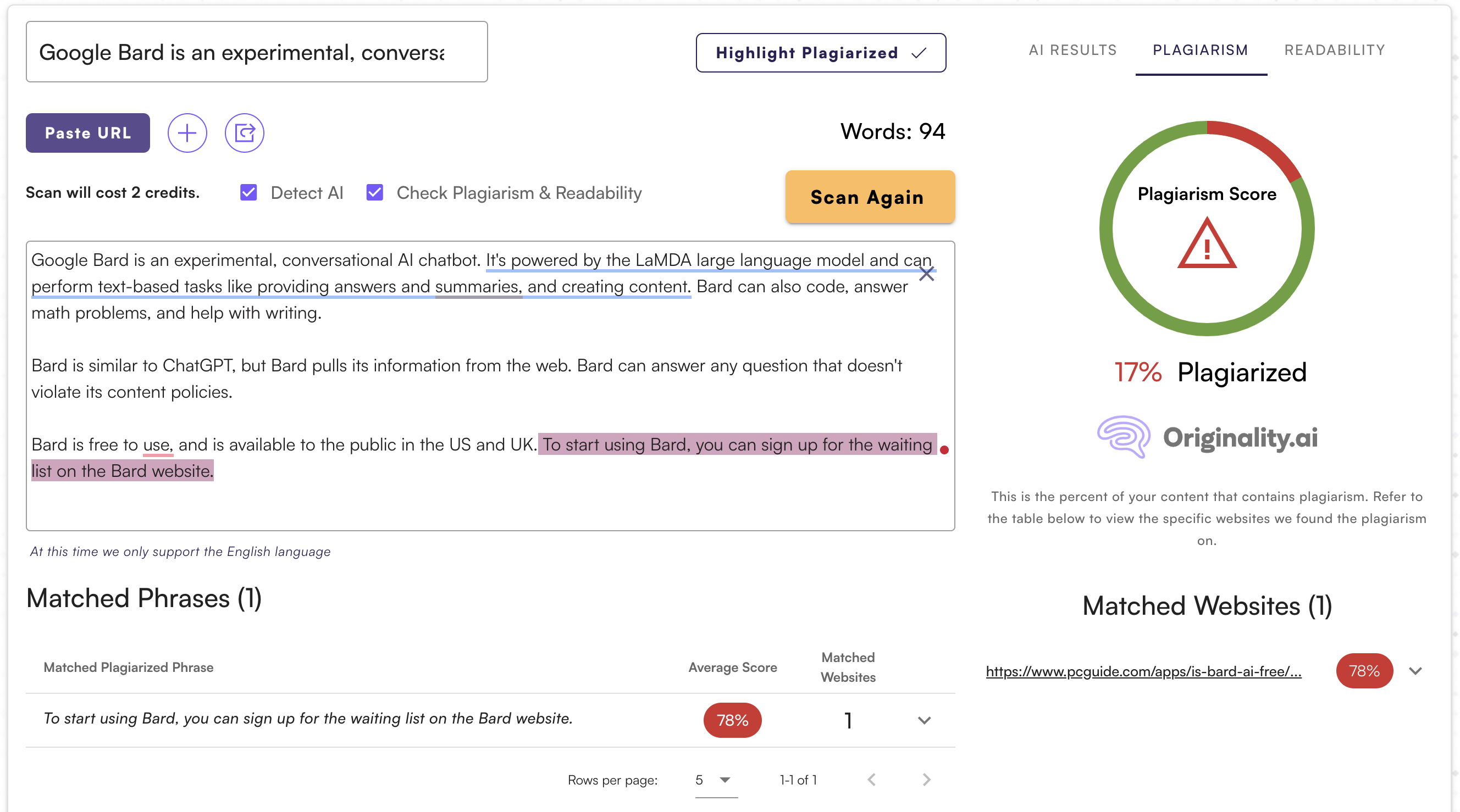
Task: Click the title input field at the top
Action: coord(257,52)
